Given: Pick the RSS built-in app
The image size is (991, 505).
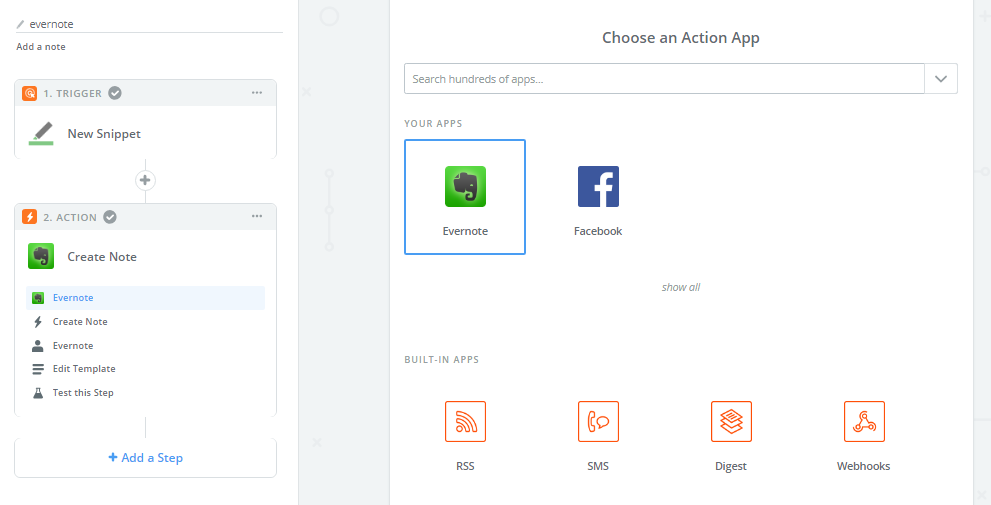Looking at the screenshot, I should click(x=465, y=422).
